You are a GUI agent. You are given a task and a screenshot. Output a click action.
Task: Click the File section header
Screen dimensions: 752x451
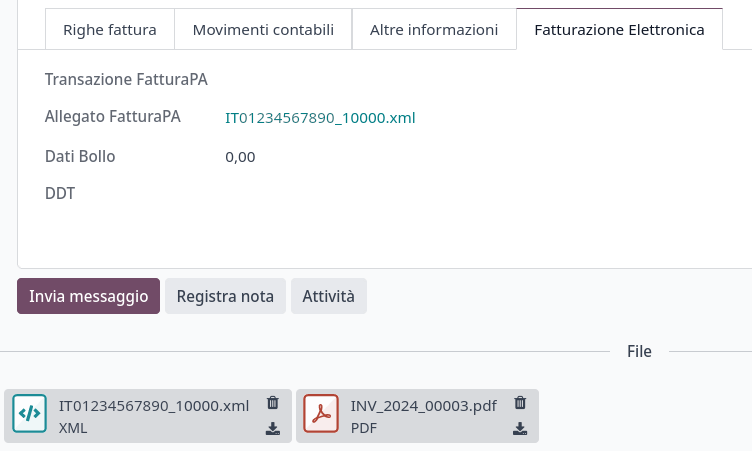tap(639, 352)
